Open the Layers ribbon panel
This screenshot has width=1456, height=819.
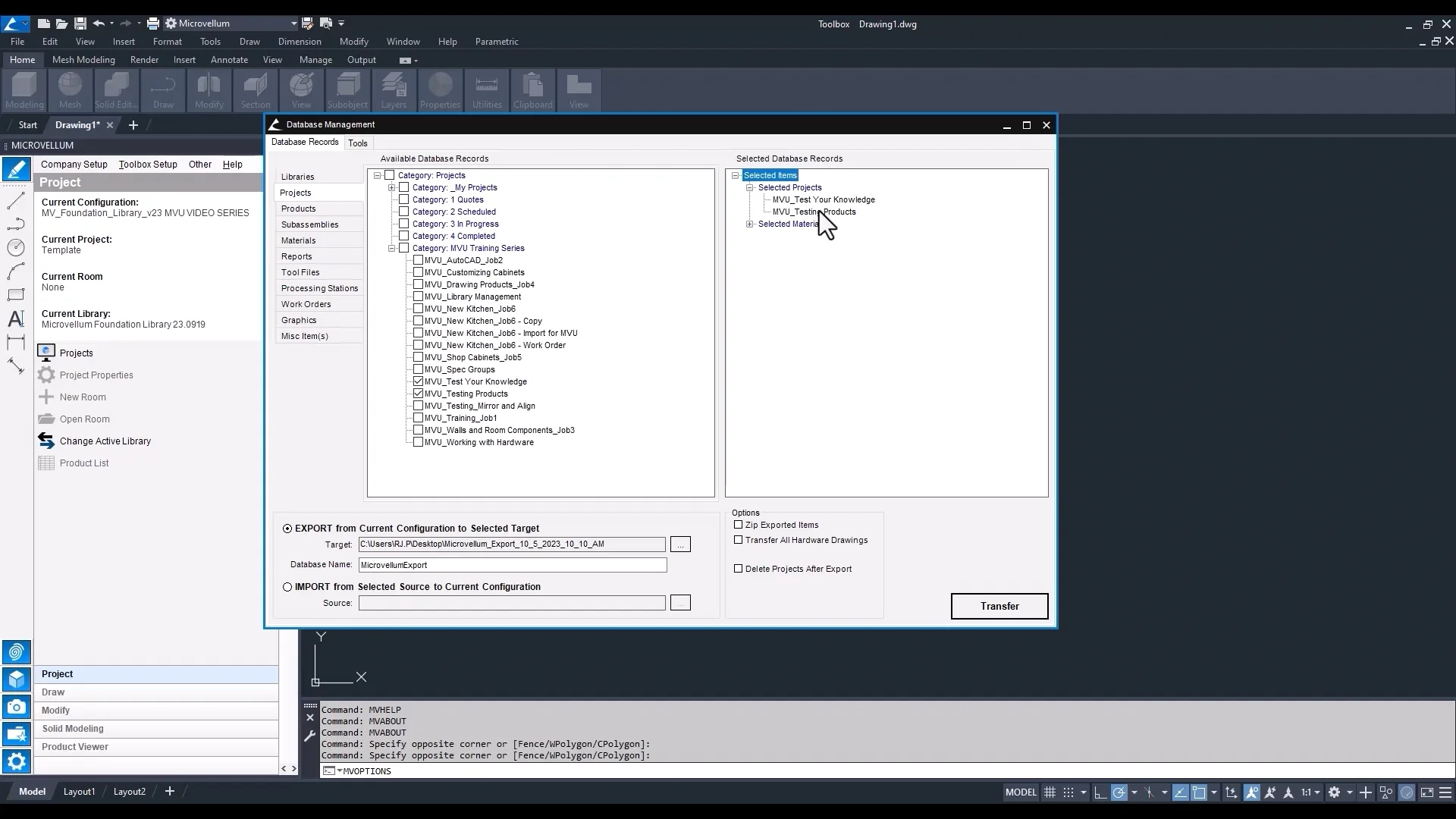pyautogui.click(x=394, y=90)
